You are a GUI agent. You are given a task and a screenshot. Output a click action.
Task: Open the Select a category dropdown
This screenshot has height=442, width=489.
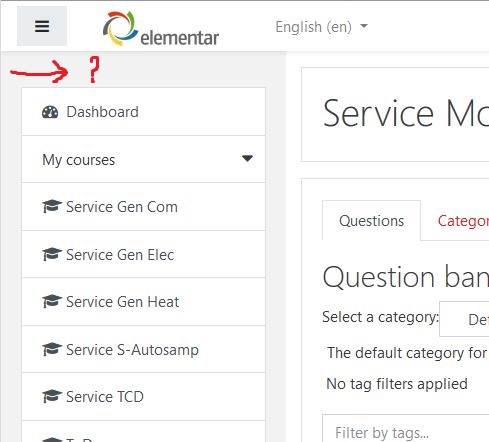pyautogui.click(x=464, y=319)
